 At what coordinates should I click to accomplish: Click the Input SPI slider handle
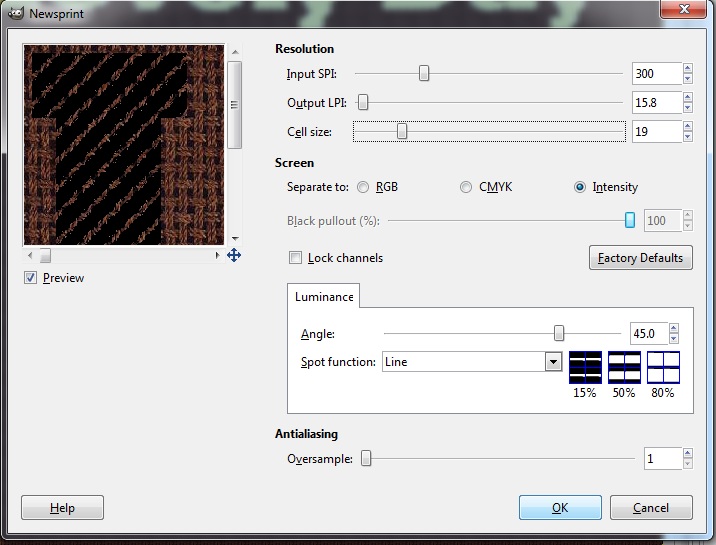click(424, 73)
